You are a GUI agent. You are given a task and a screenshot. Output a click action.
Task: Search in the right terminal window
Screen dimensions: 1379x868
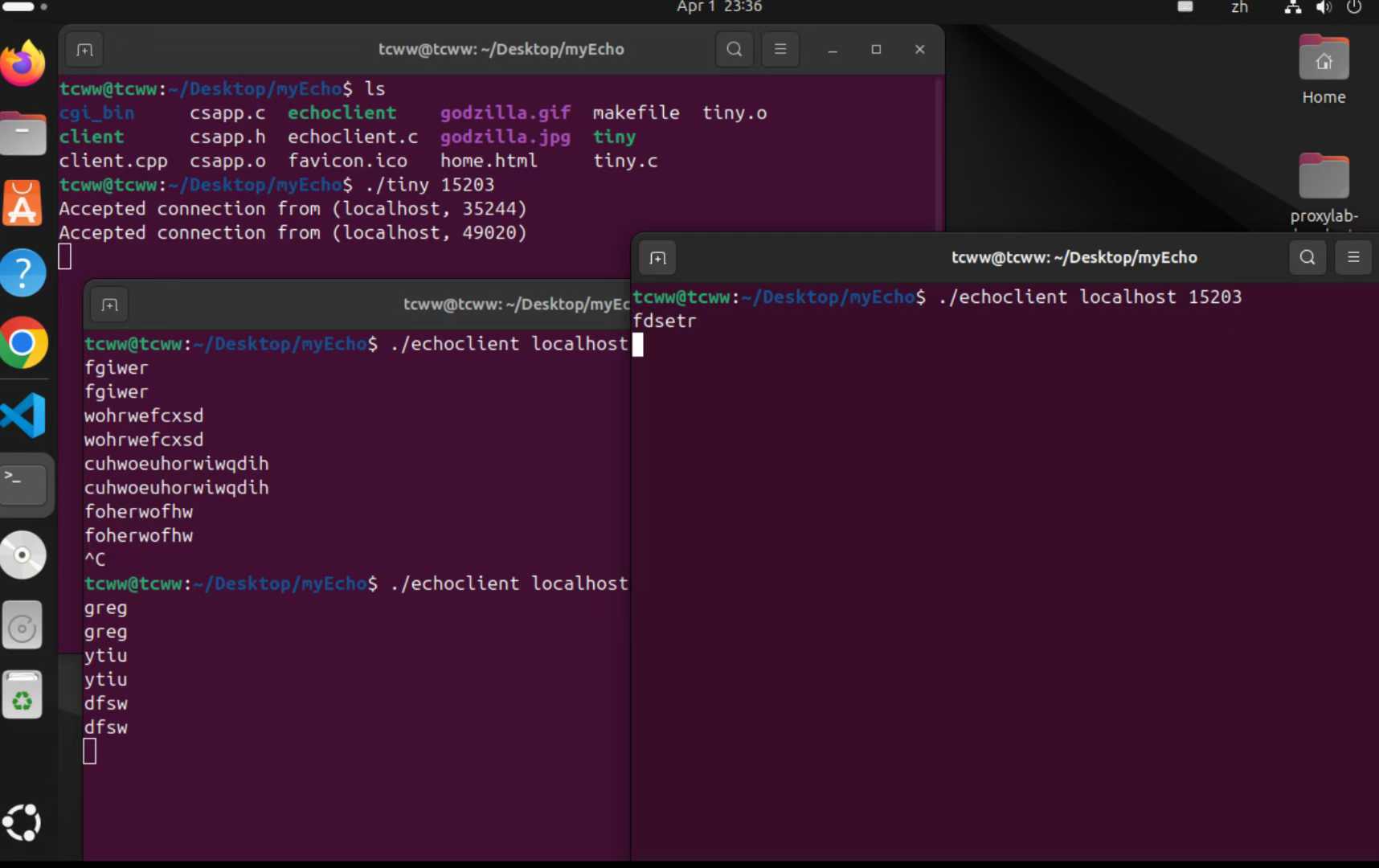click(x=1307, y=258)
